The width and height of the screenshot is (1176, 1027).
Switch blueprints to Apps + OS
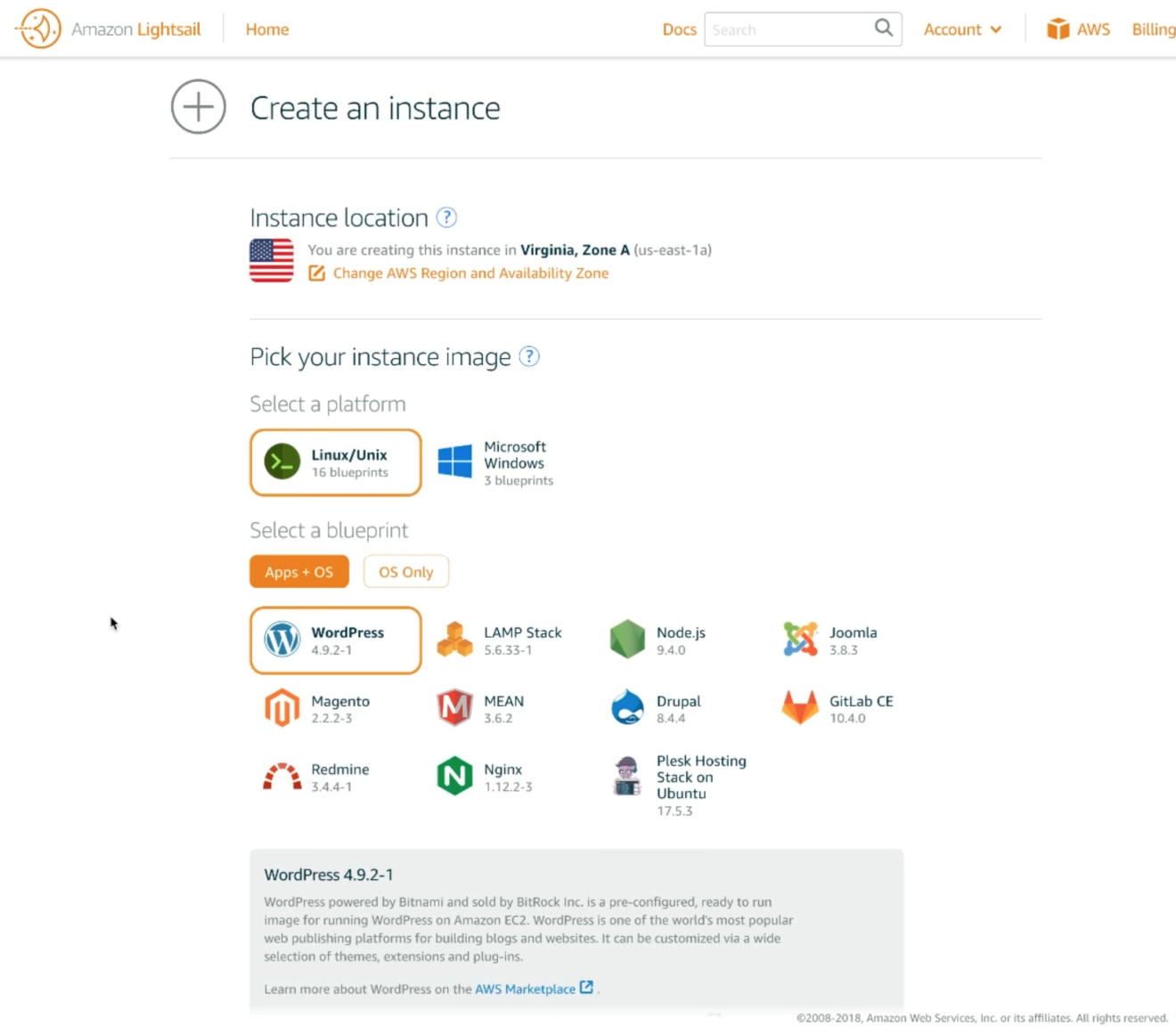tap(299, 572)
